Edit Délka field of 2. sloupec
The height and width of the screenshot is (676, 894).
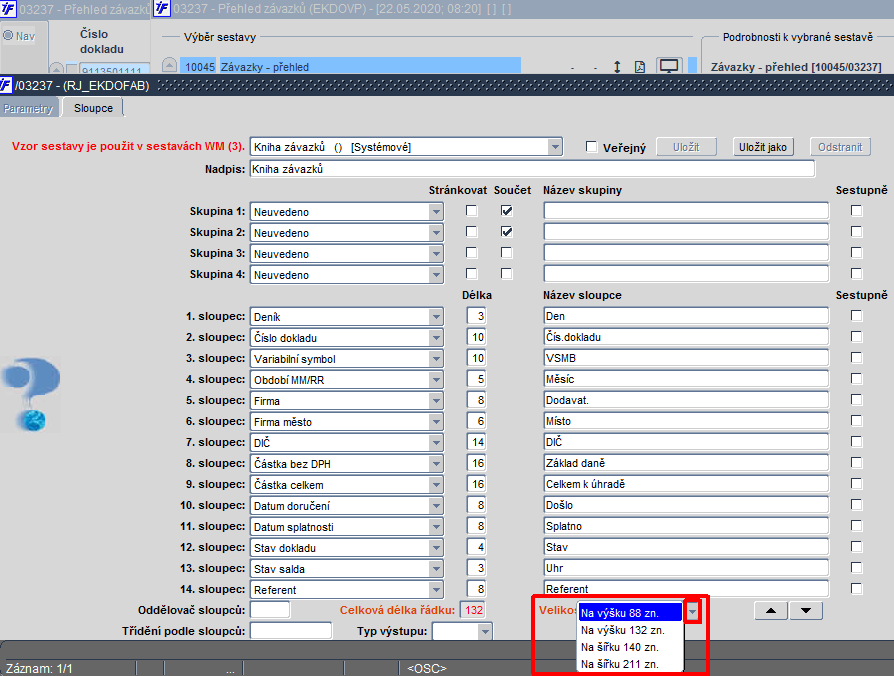click(476, 337)
